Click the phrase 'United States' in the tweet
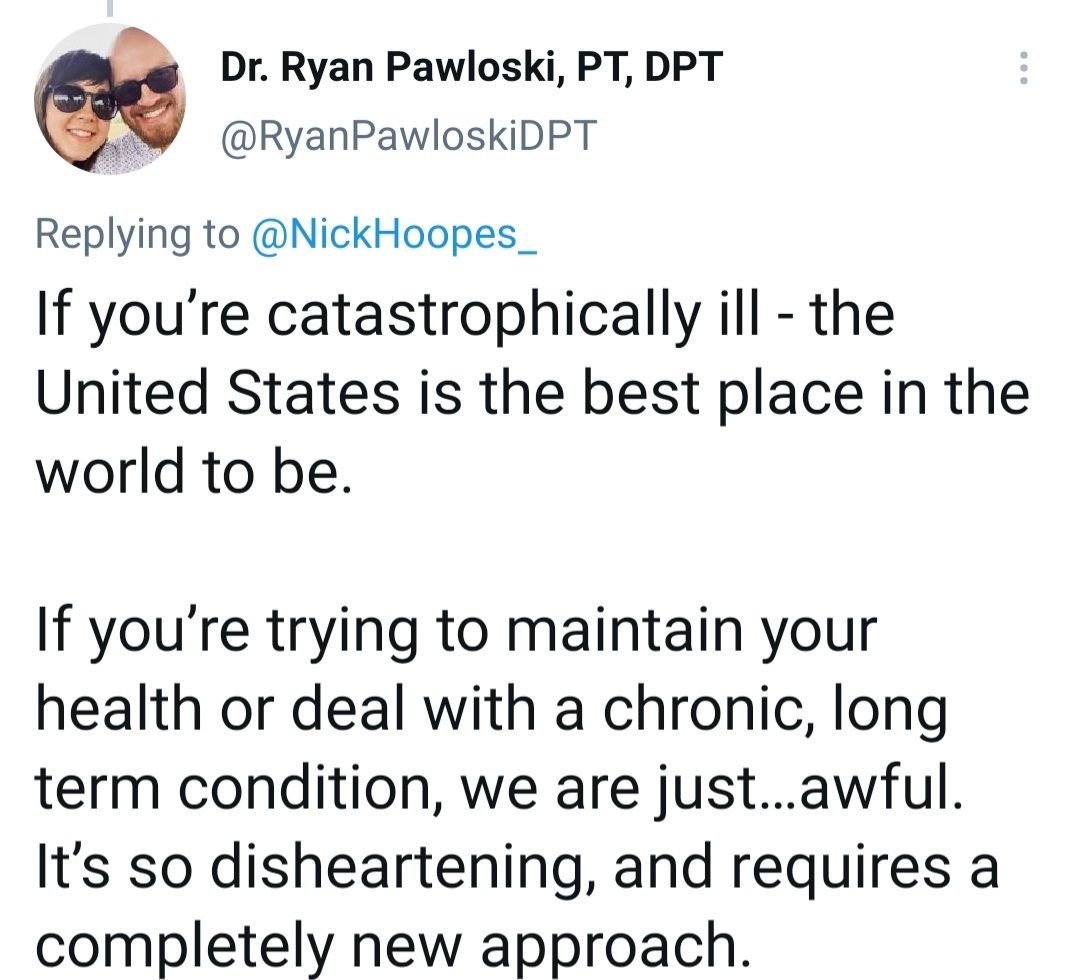This screenshot has height=980, width=1080. tap(218, 393)
